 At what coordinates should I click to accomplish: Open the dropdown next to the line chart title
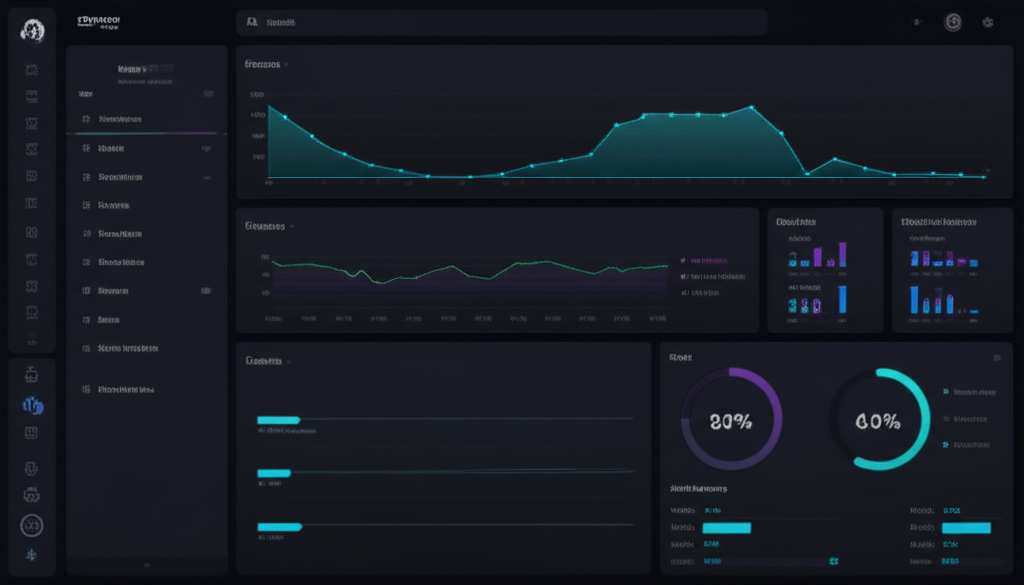[x=291, y=227]
